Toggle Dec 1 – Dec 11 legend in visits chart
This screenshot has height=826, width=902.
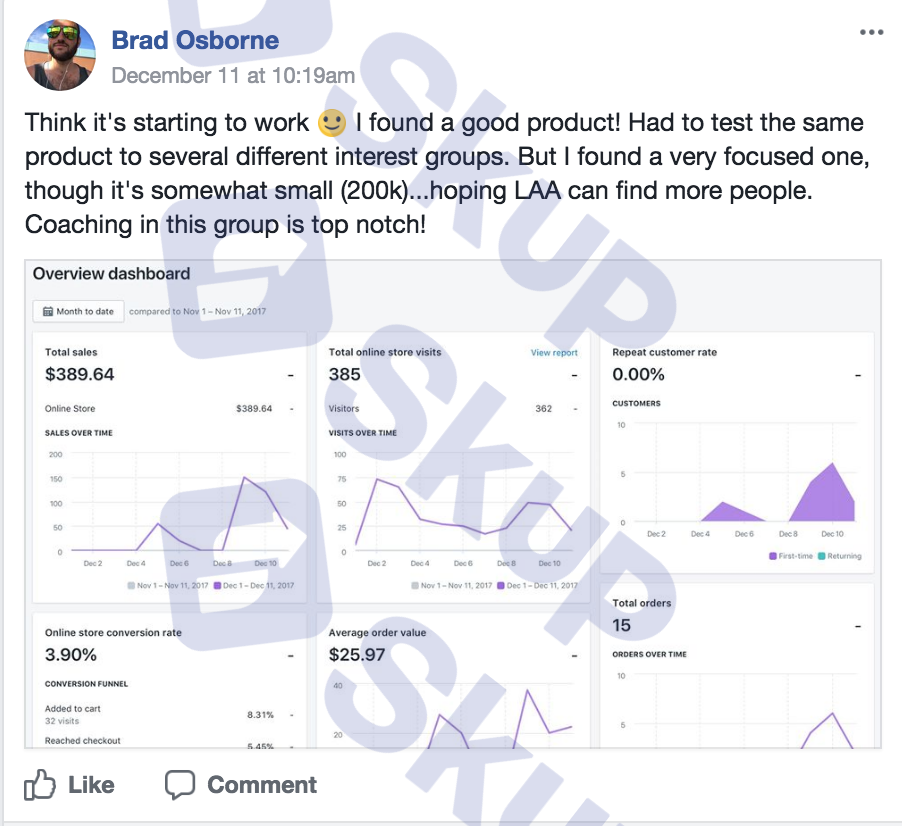(537, 586)
